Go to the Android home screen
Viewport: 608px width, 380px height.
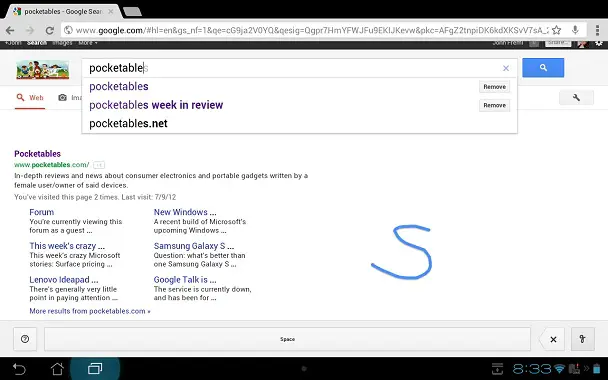[x=57, y=368]
